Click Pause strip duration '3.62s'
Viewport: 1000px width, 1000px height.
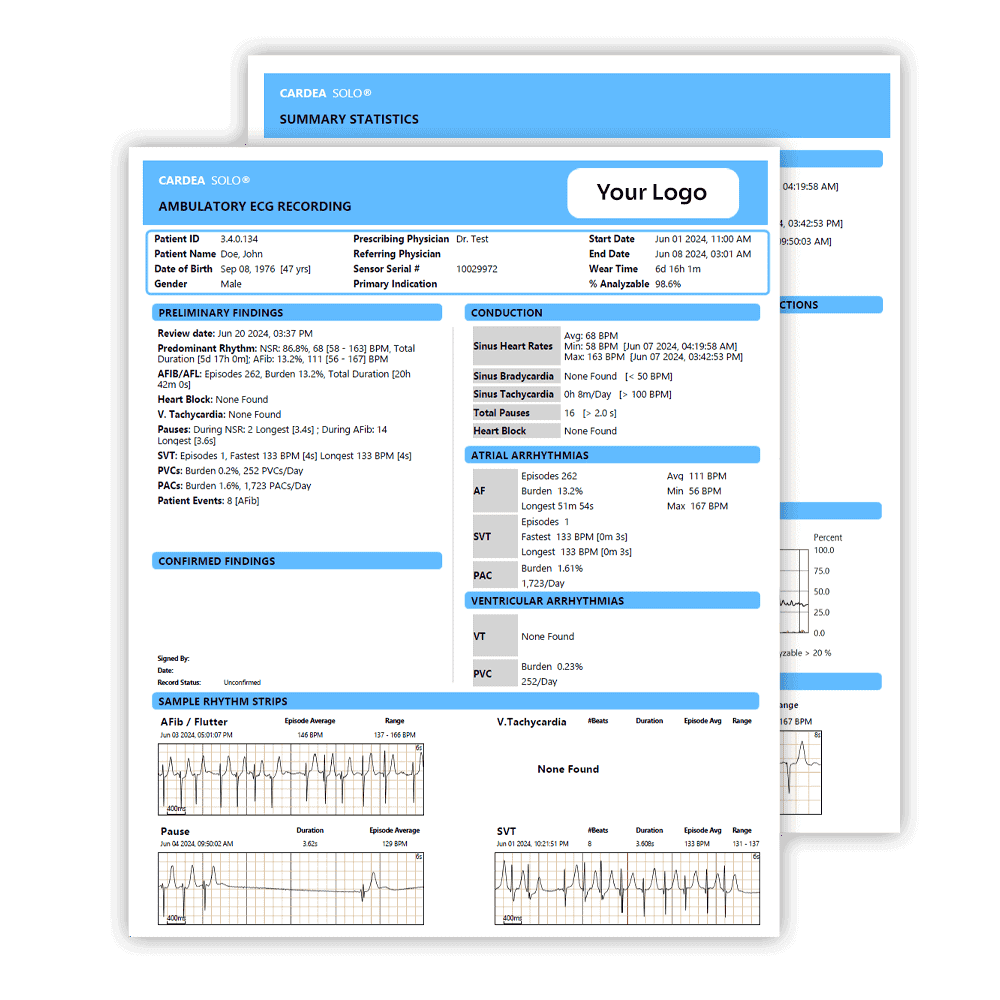[x=310, y=844]
